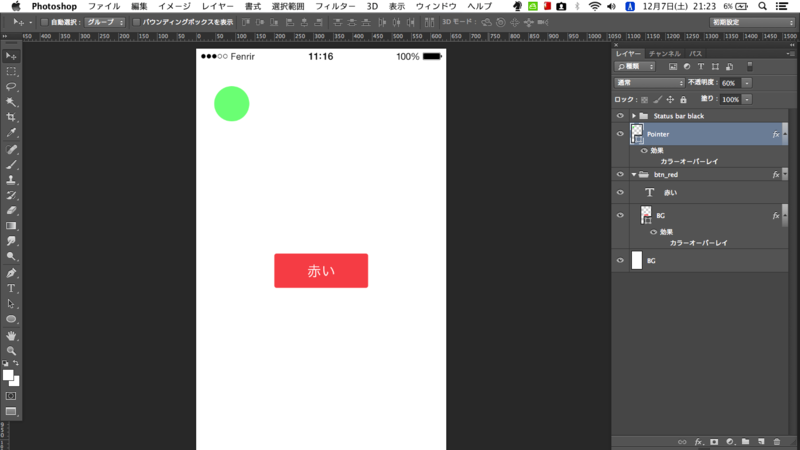Select the Eraser tool
The width and height of the screenshot is (800, 450).
[11, 210]
